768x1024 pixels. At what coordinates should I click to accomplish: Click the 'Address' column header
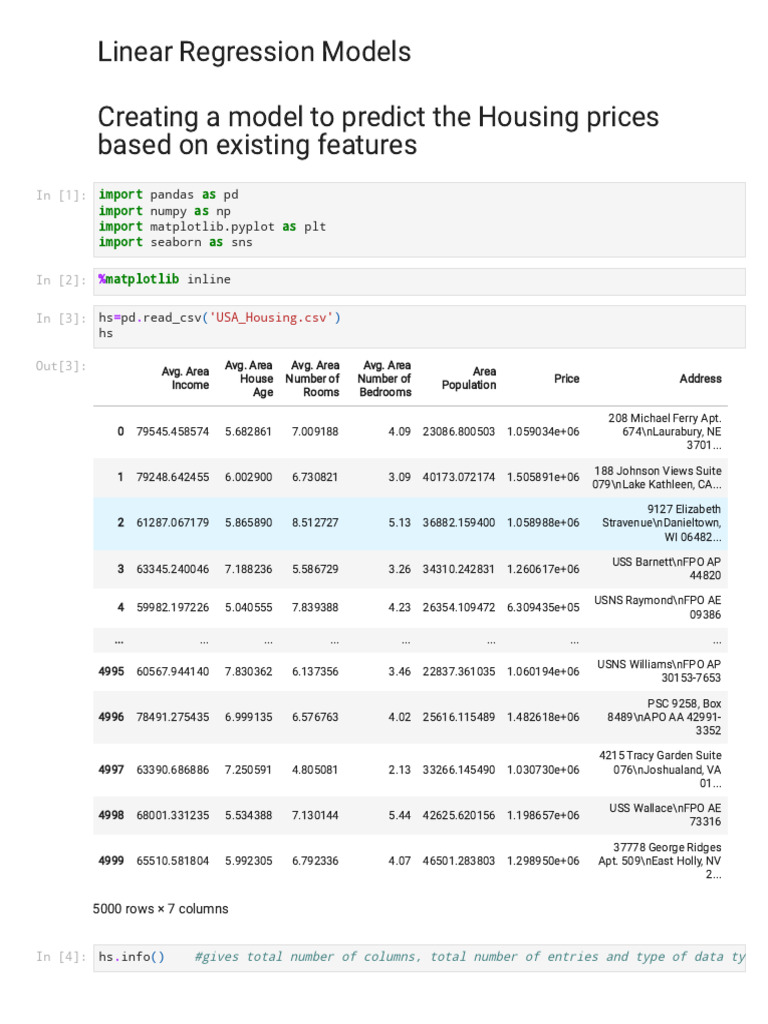[700, 379]
